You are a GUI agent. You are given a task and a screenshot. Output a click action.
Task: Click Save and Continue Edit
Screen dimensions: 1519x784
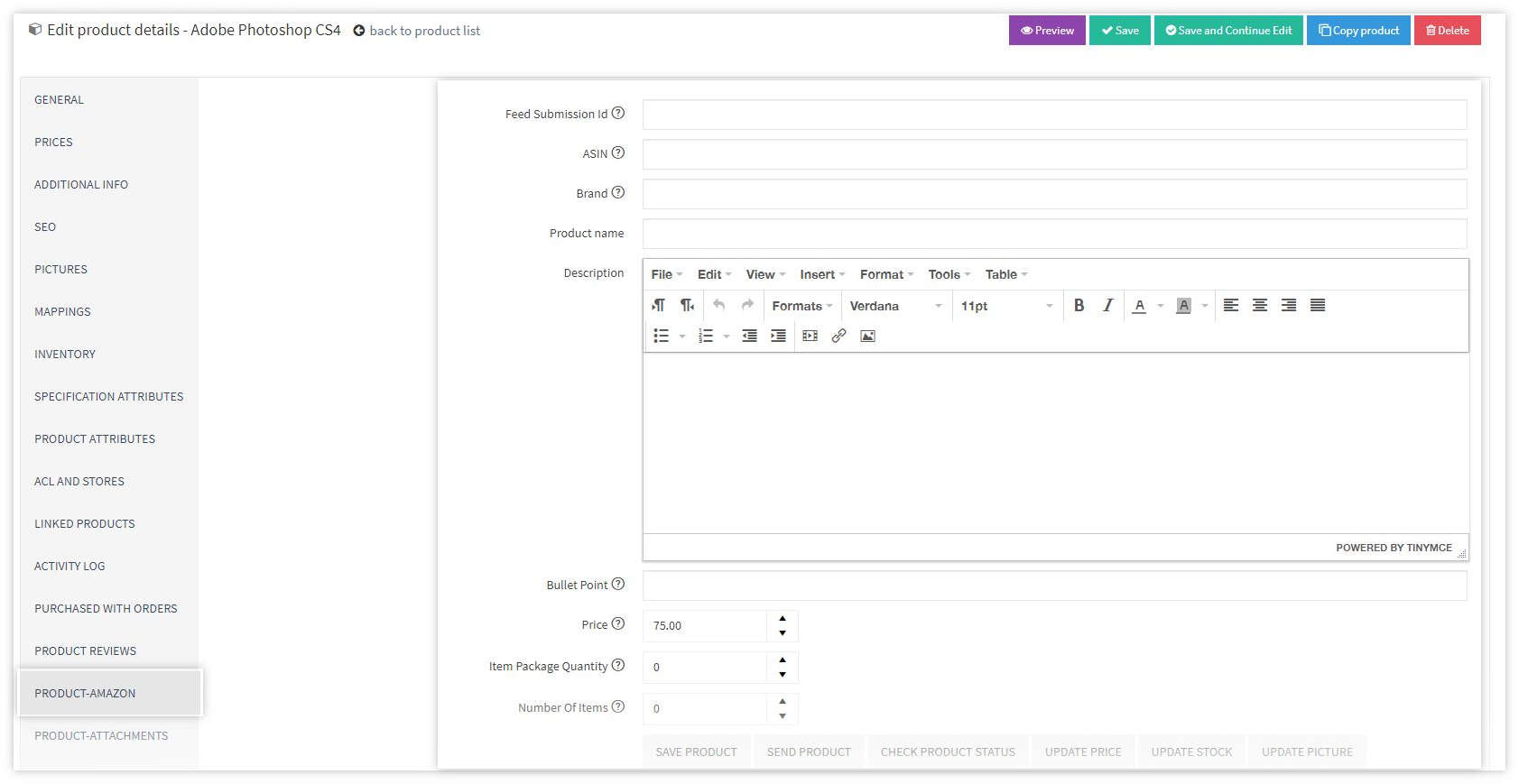(1228, 30)
